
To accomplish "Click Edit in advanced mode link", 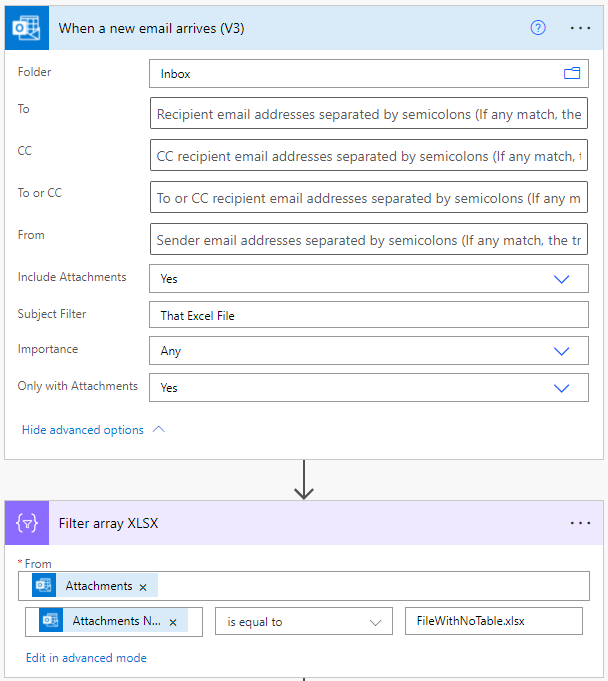I will coord(87,658).
